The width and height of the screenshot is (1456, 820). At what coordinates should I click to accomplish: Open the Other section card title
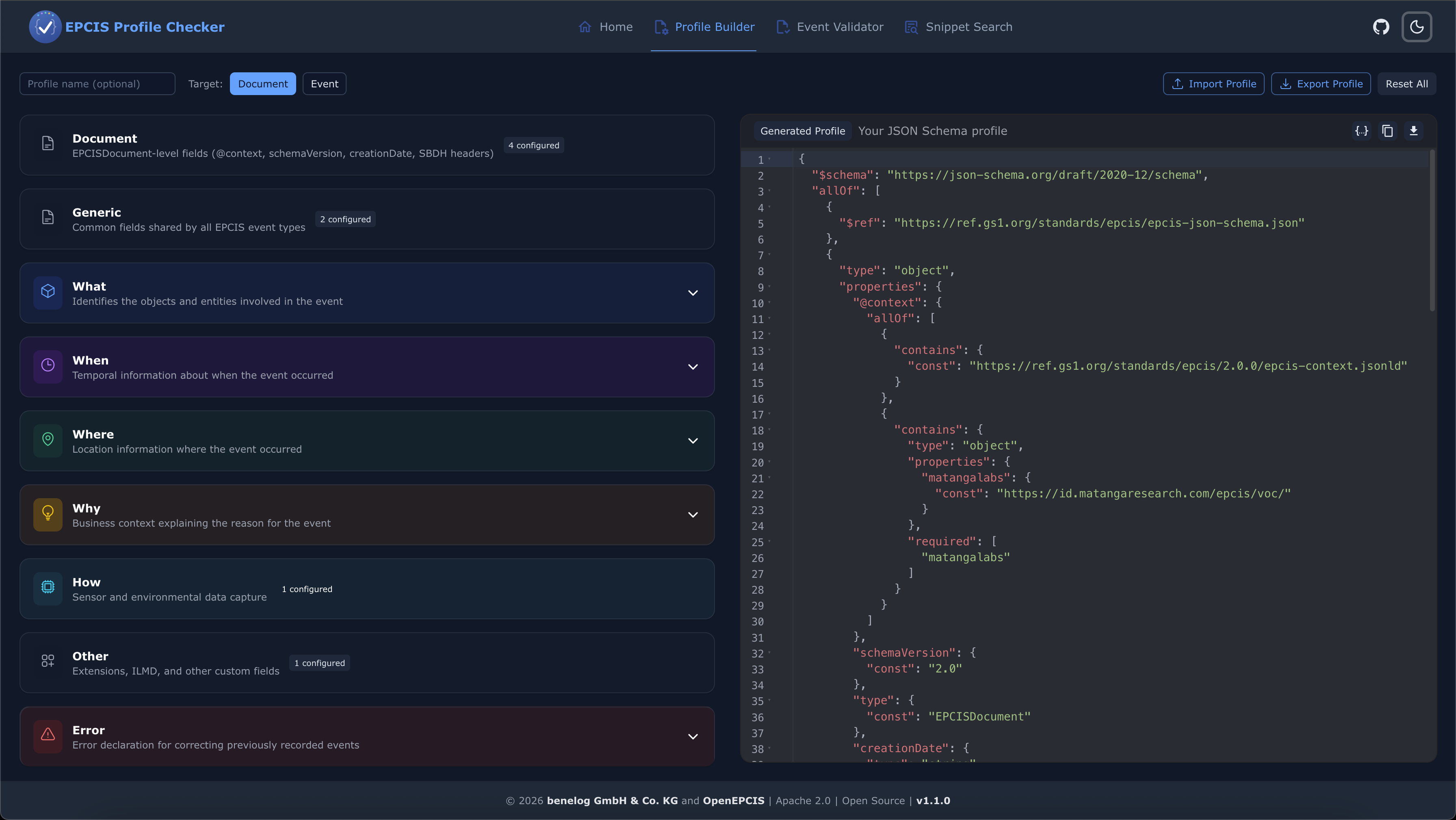(91, 657)
